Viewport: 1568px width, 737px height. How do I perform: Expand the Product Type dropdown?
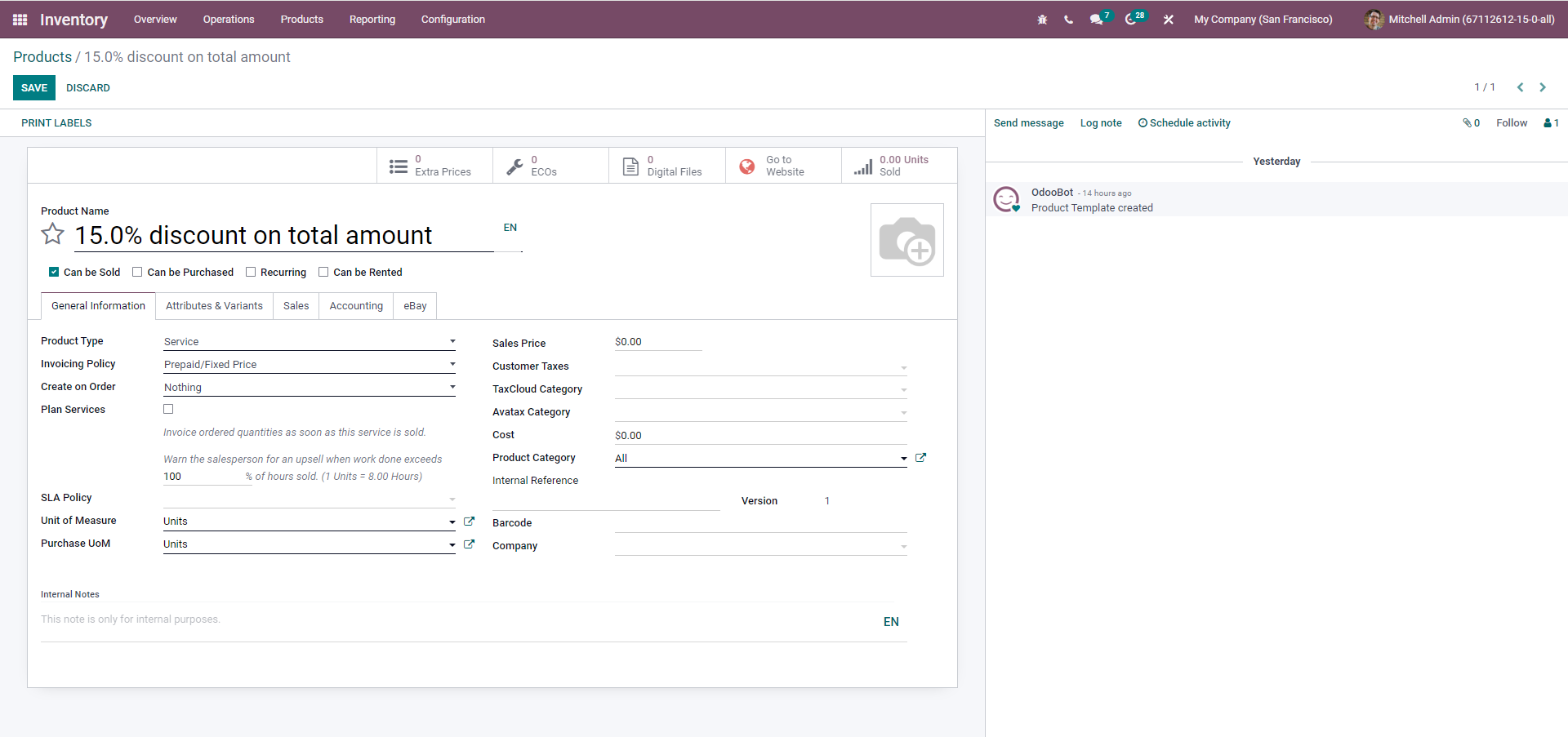[x=309, y=342]
